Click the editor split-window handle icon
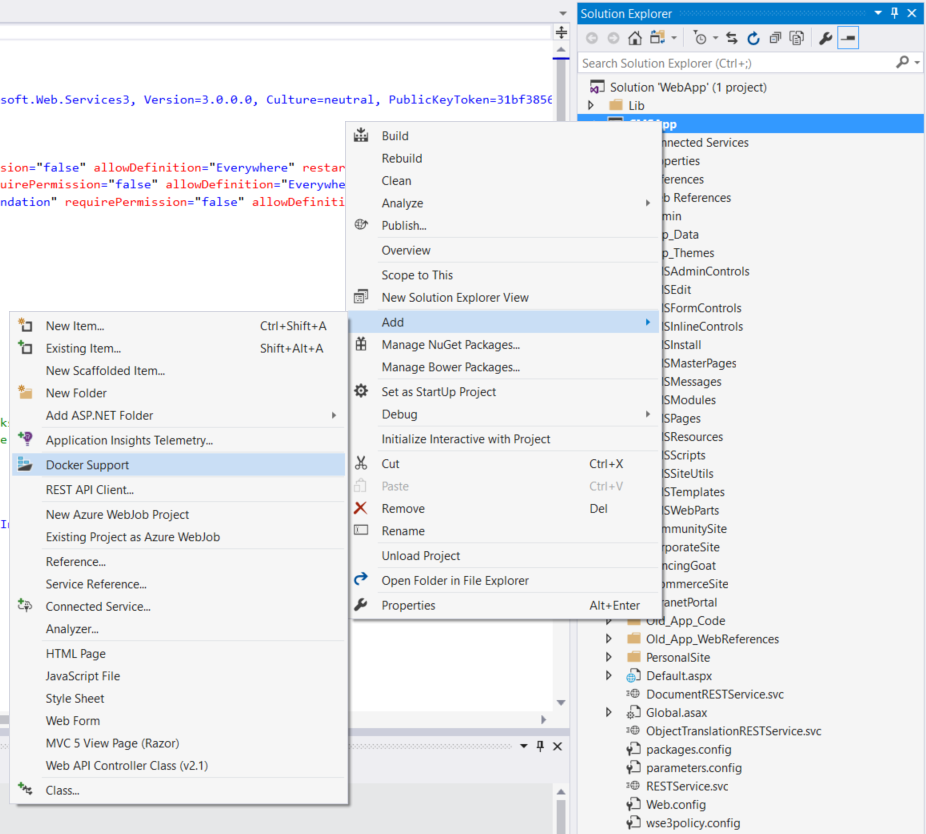Image resolution: width=926 pixels, height=834 pixels. 562,32
